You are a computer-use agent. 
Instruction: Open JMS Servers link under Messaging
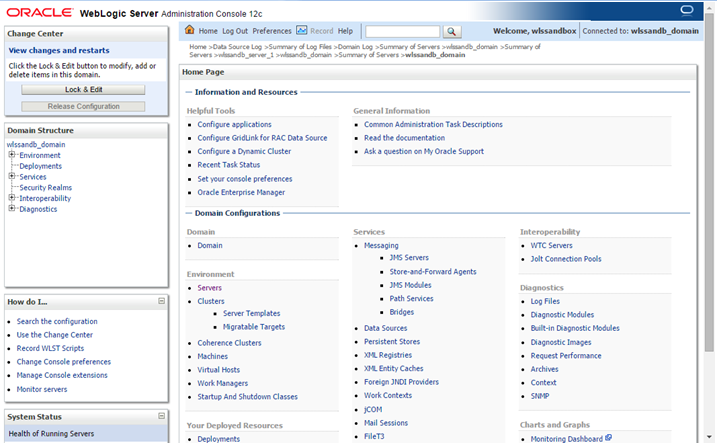click(x=409, y=258)
